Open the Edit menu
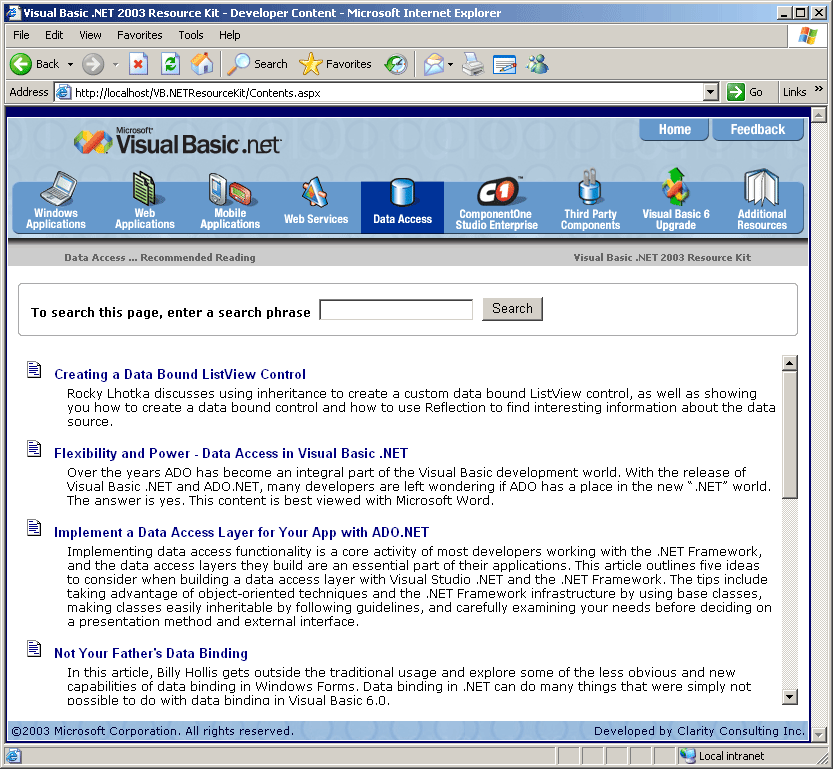The height and width of the screenshot is (769, 833). coord(54,35)
